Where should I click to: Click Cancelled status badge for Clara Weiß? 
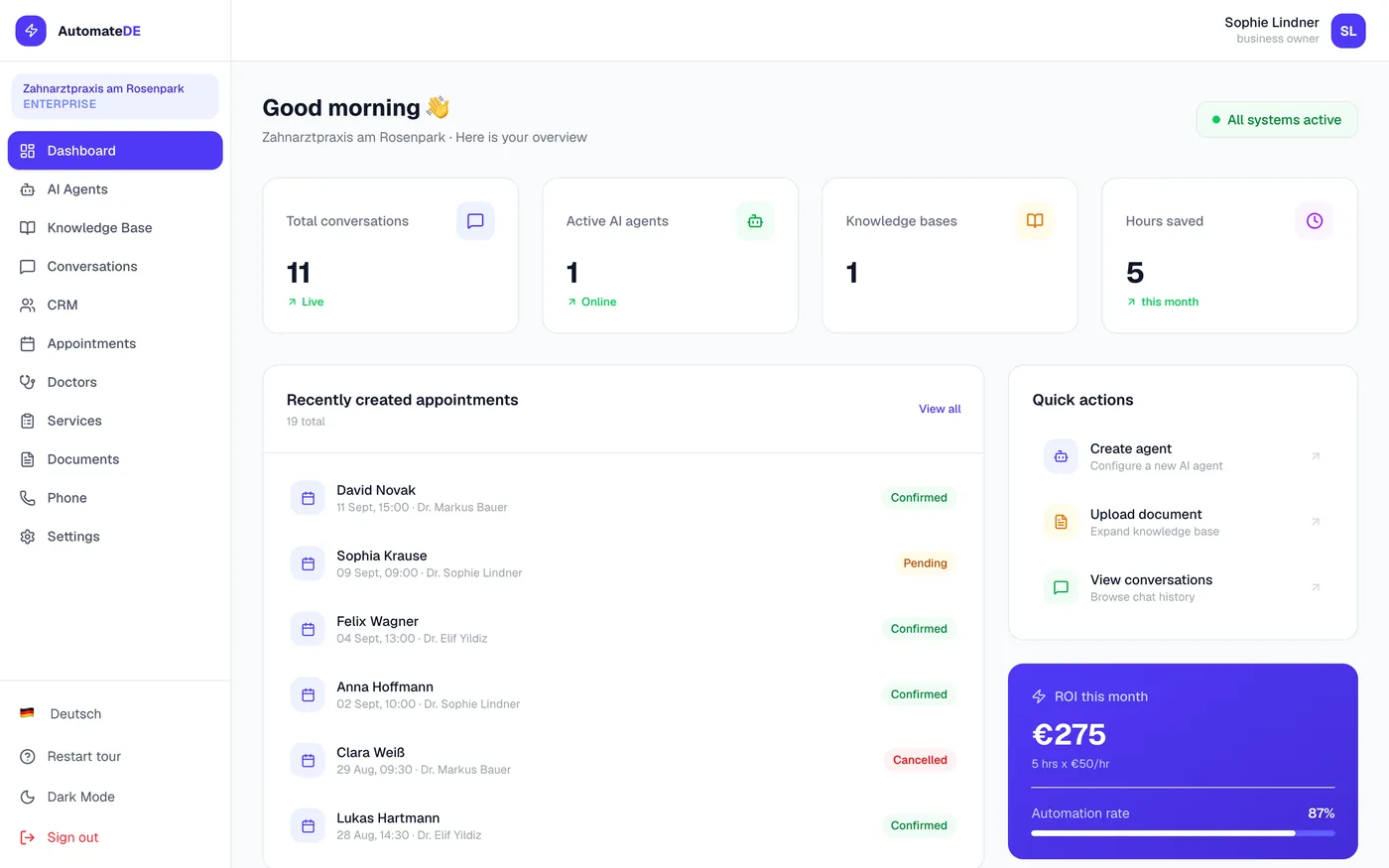[x=920, y=760]
